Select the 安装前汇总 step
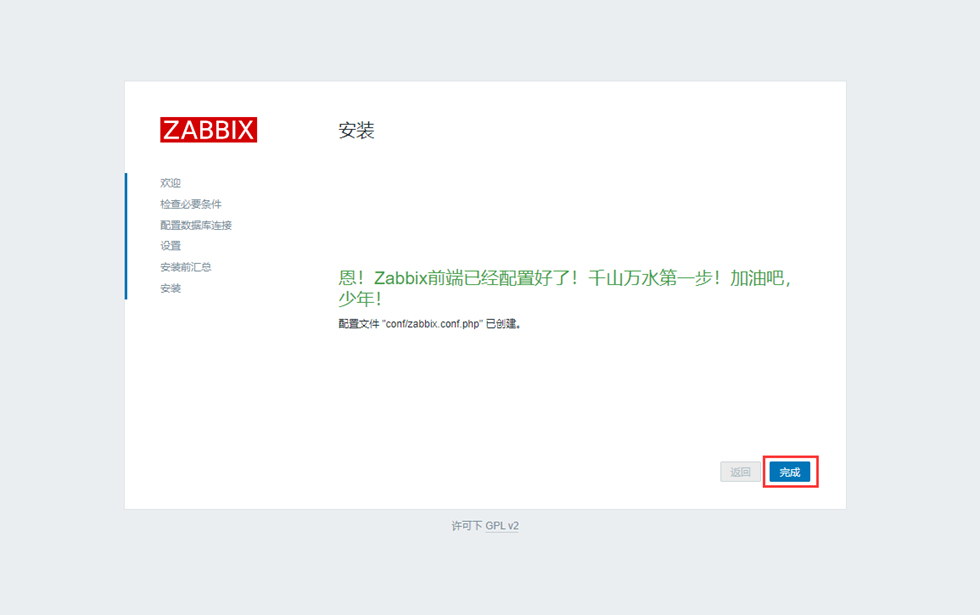This screenshot has width=980, height=615. (186, 268)
